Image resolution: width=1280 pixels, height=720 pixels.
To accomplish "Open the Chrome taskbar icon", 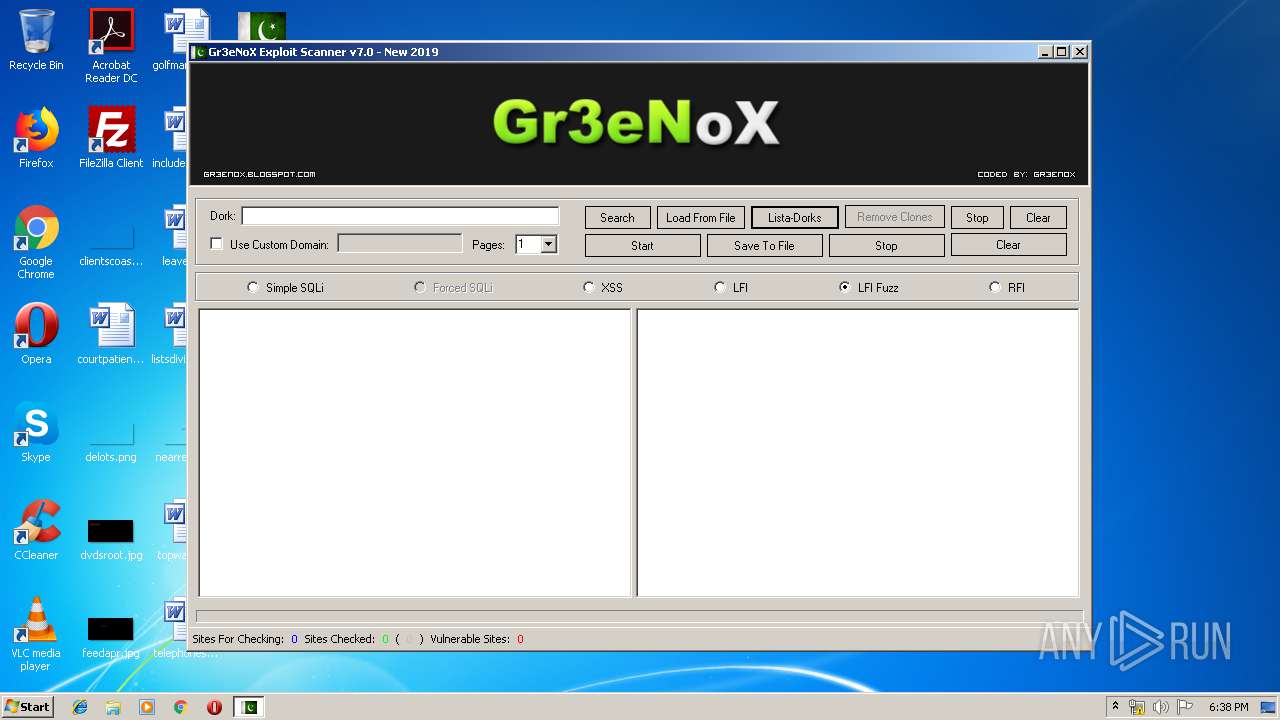I will [180, 707].
